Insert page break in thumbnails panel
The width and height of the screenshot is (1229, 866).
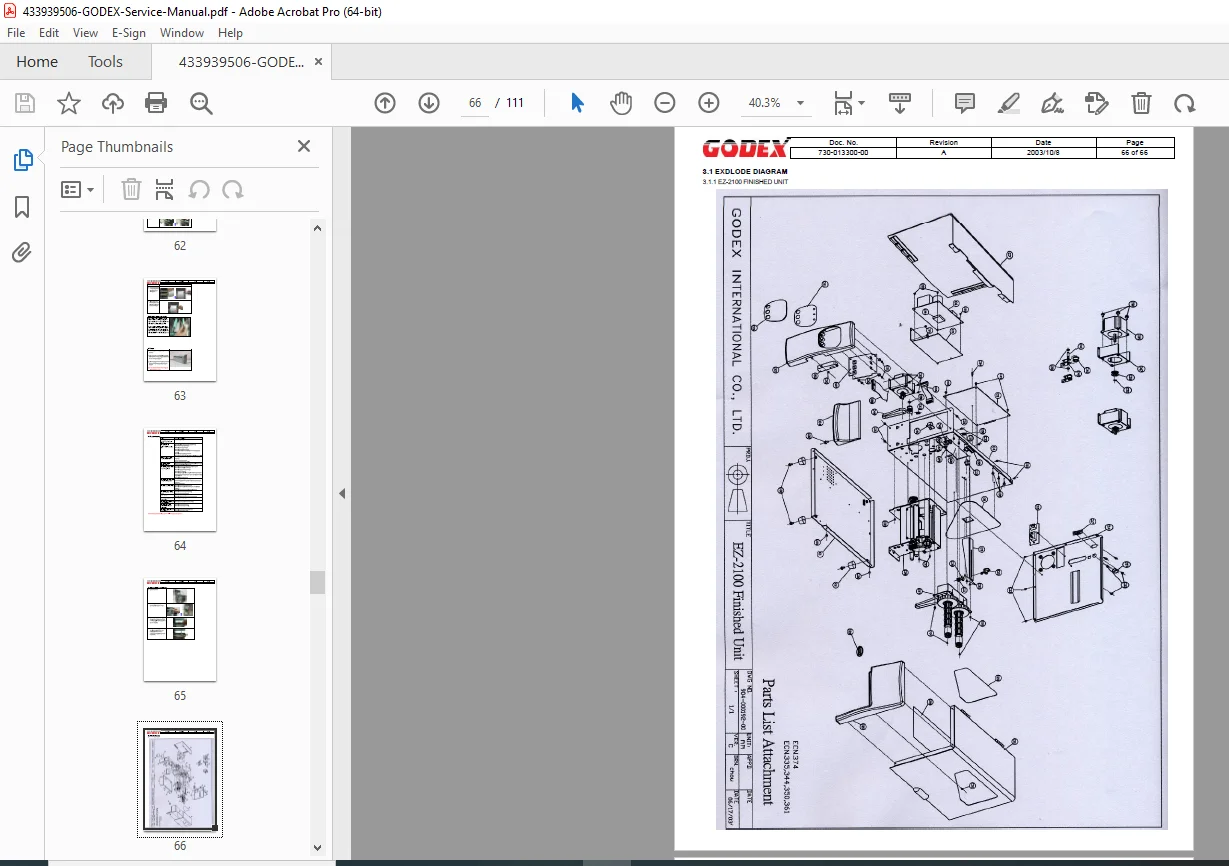click(165, 189)
